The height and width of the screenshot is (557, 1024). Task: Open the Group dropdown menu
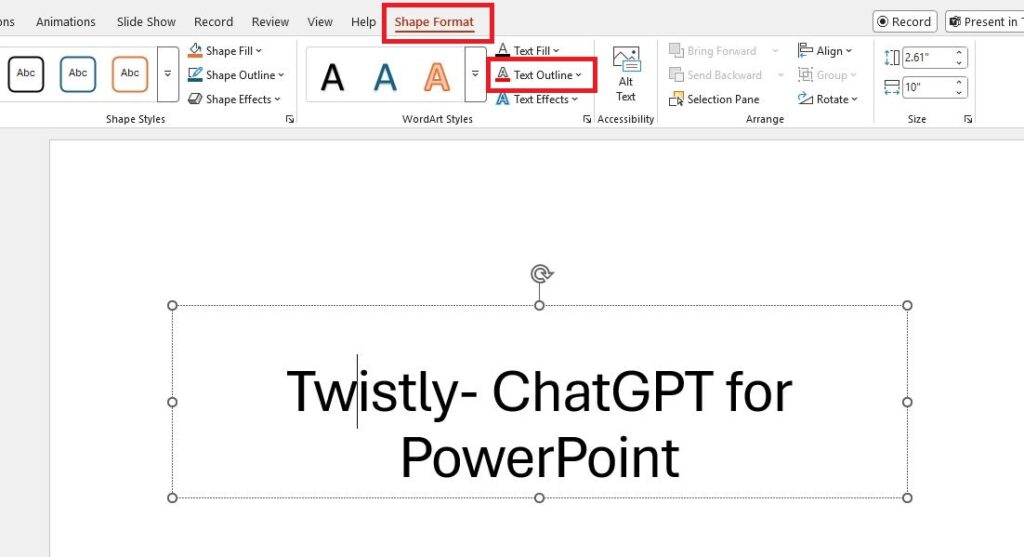point(827,75)
